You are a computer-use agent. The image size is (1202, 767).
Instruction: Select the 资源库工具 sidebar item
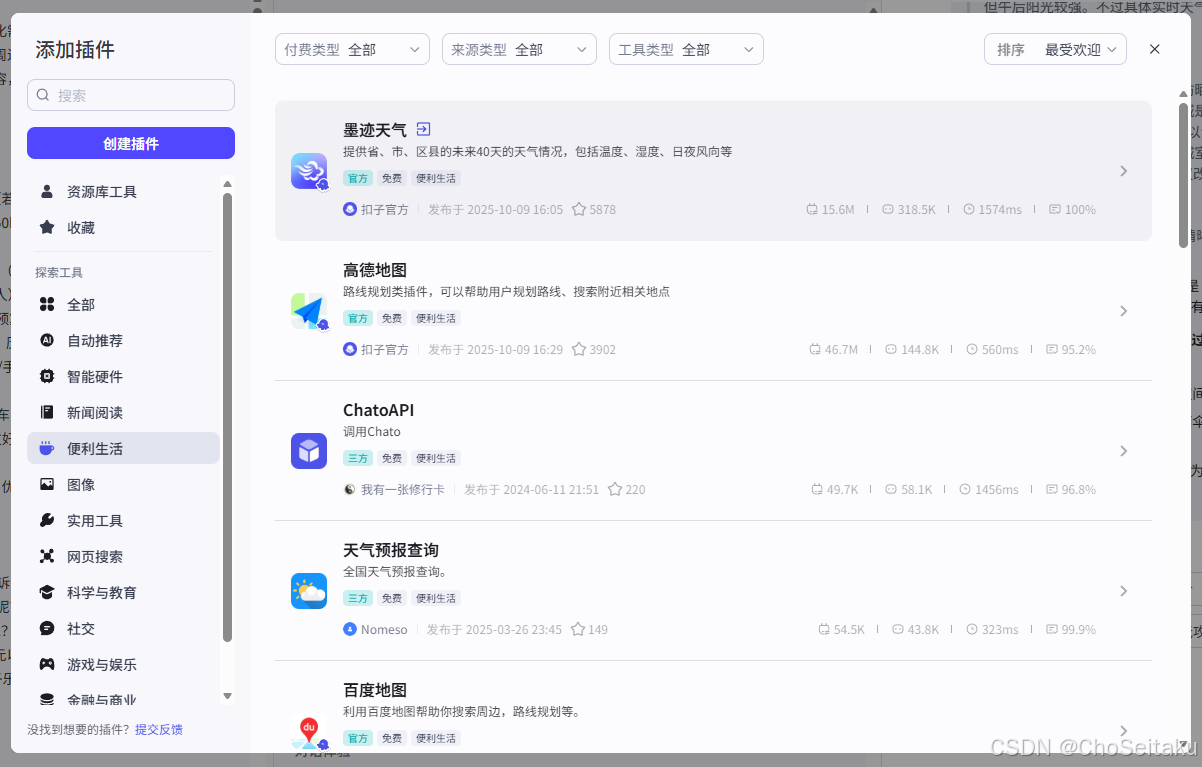(123, 192)
